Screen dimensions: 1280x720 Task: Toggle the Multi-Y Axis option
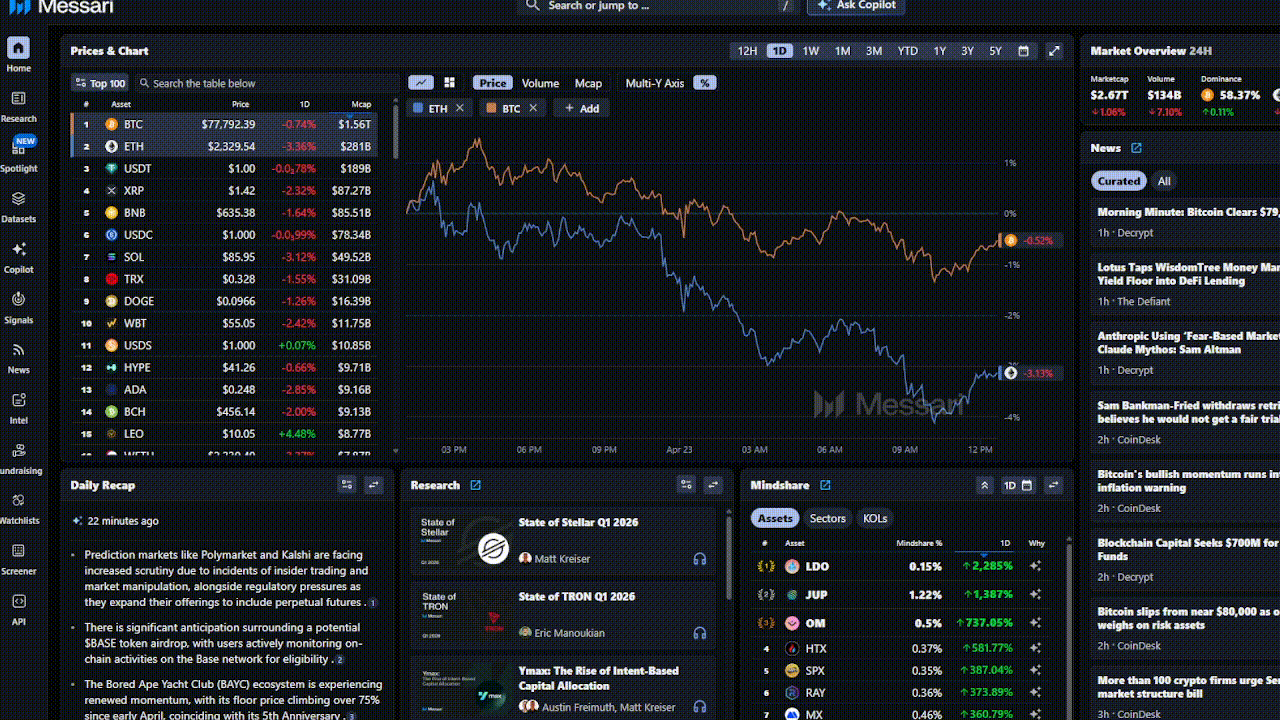coord(655,83)
